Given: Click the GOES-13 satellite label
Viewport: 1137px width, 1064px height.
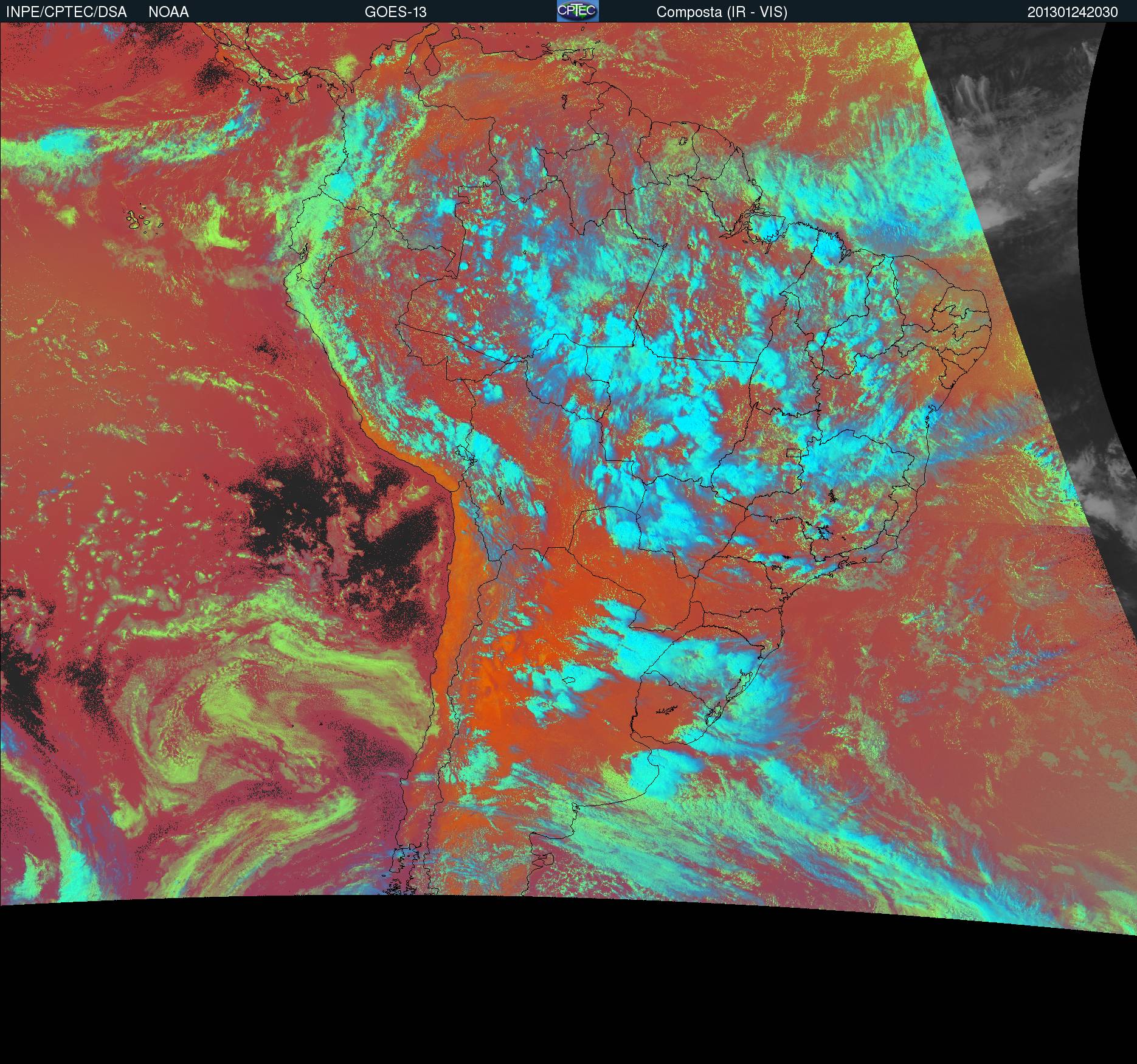Looking at the screenshot, I should [x=395, y=12].
